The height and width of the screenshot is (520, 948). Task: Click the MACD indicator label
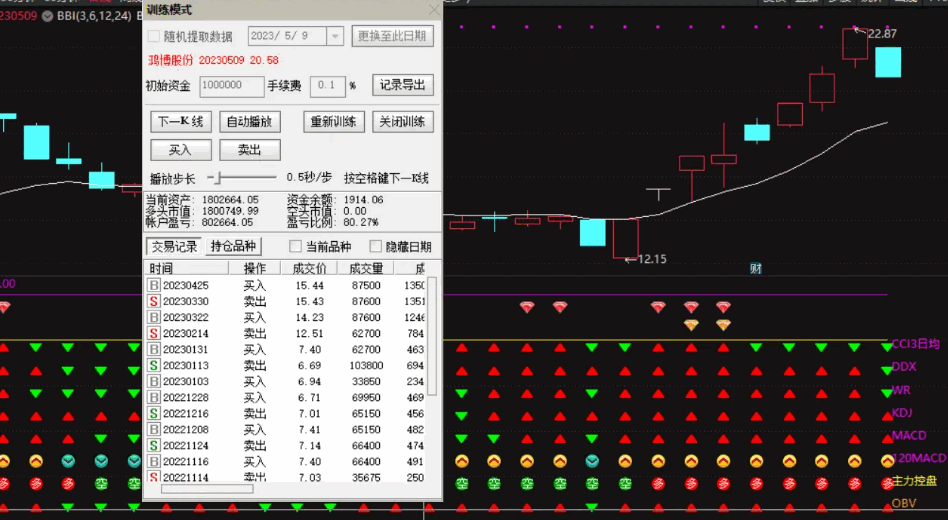coord(909,435)
